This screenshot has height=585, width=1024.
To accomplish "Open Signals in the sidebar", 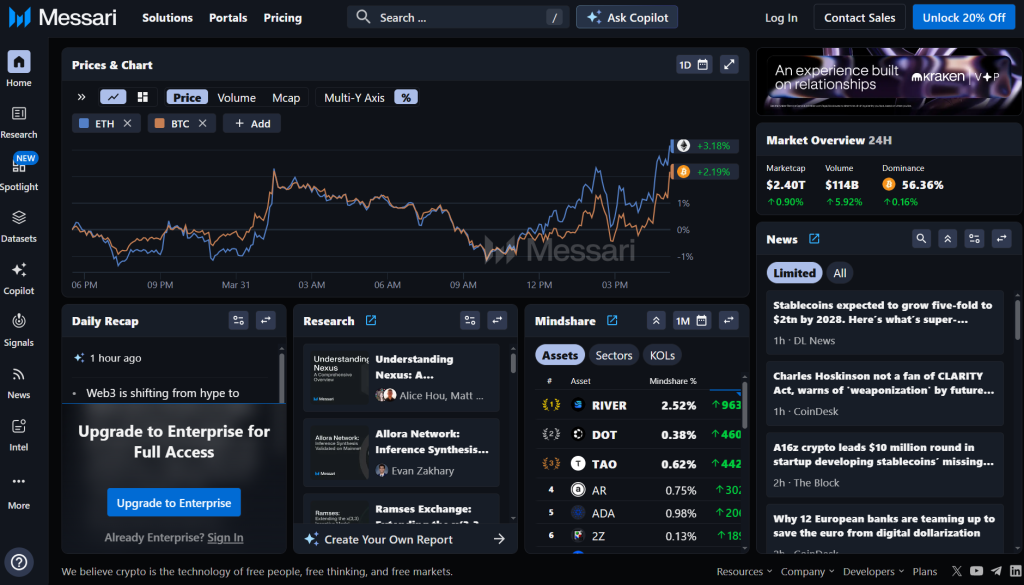I will pos(18,329).
